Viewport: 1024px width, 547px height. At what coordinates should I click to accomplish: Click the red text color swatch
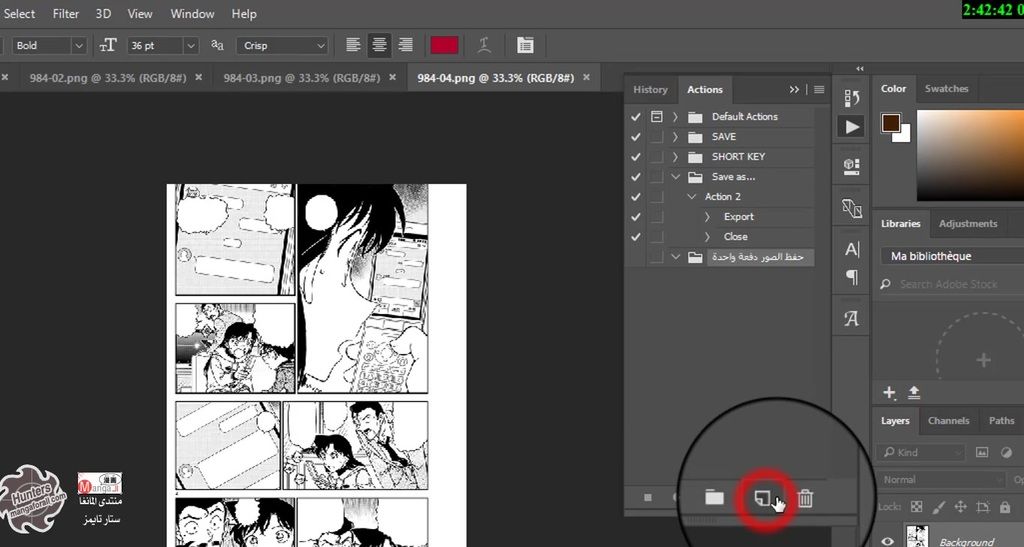tap(444, 45)
